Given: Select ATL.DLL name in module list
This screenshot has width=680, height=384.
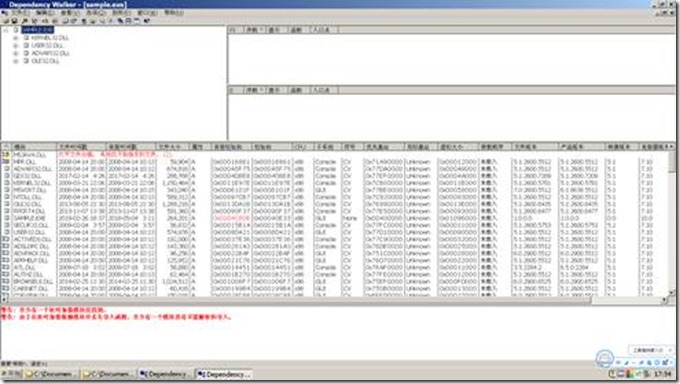Looking at the screenshot, I should coord(23,267).
